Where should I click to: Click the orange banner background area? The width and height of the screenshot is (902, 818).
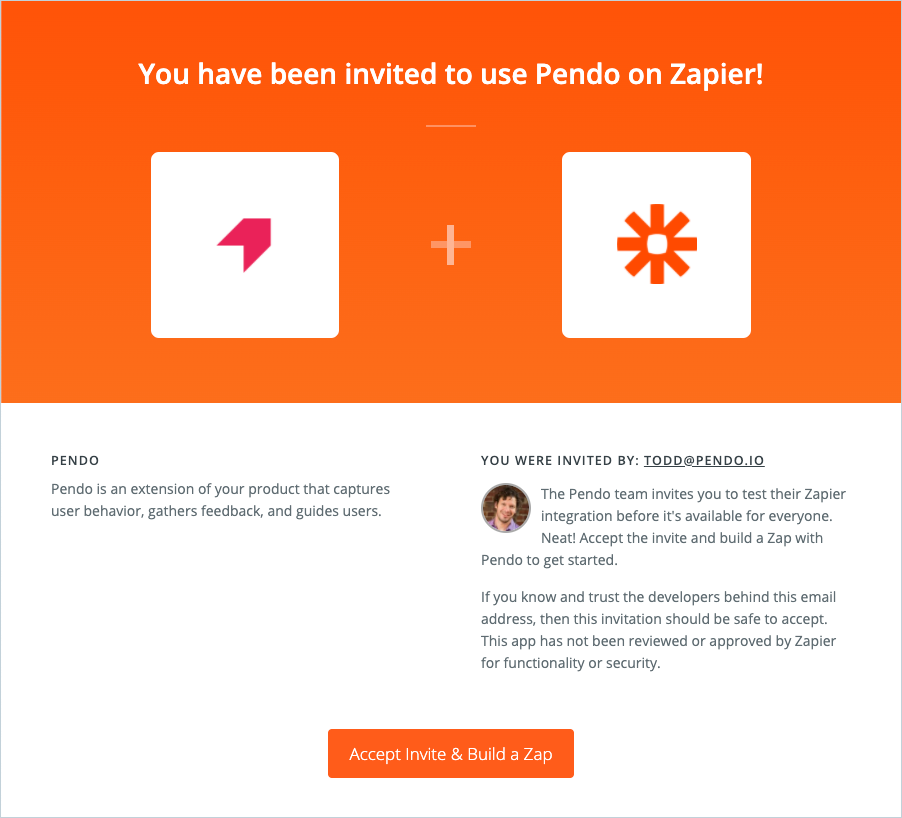click(451, 368)
